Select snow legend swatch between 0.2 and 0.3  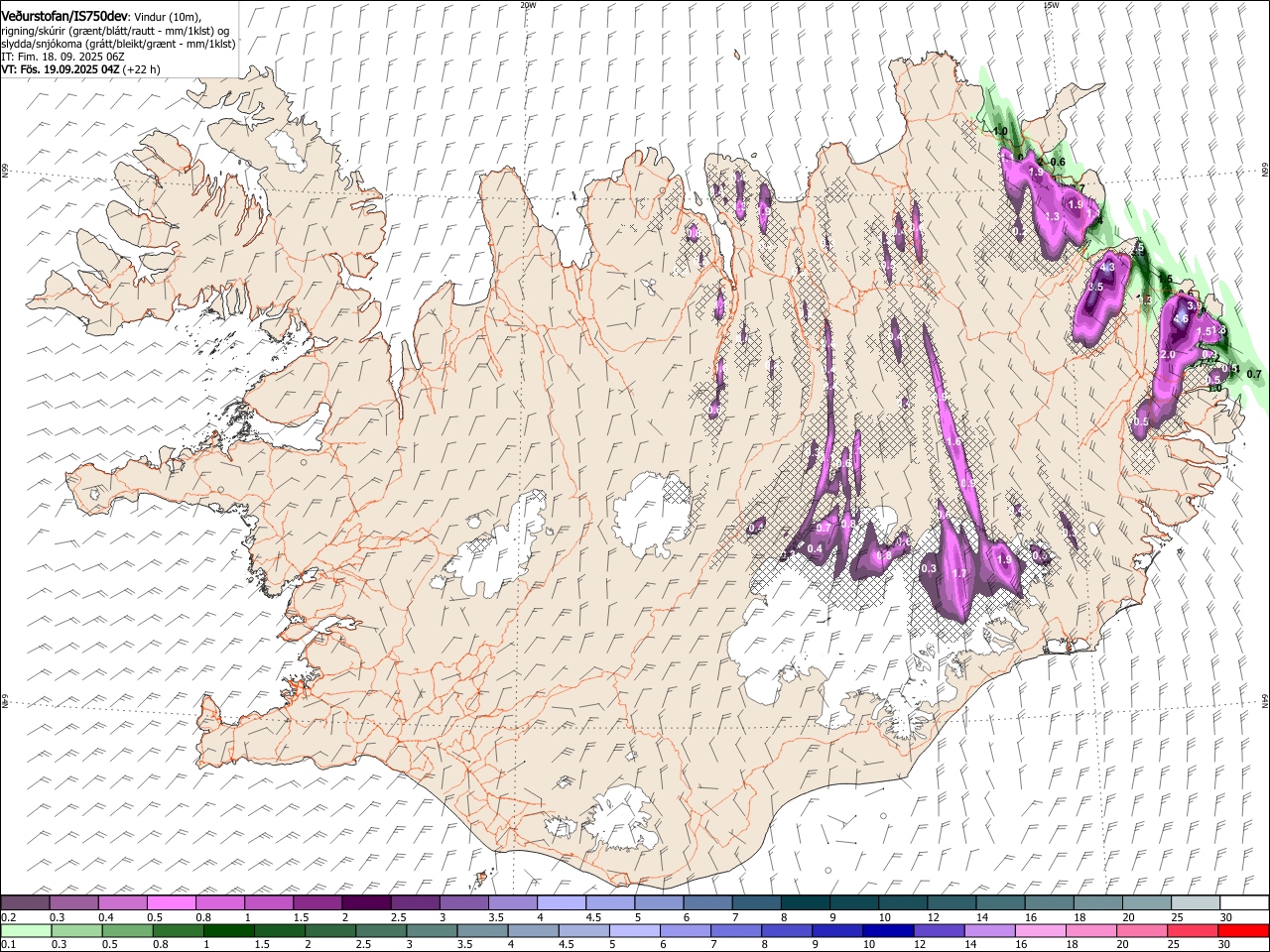25,902
